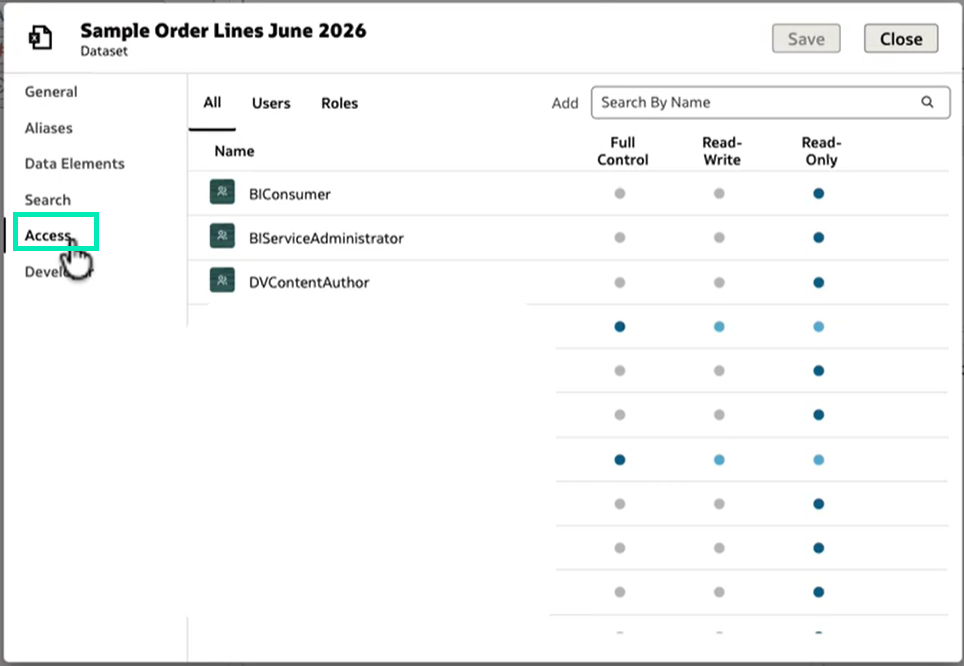Set BIConsumer to Full Control
Viewport: 964px width, 666px height.
(620, 194)
